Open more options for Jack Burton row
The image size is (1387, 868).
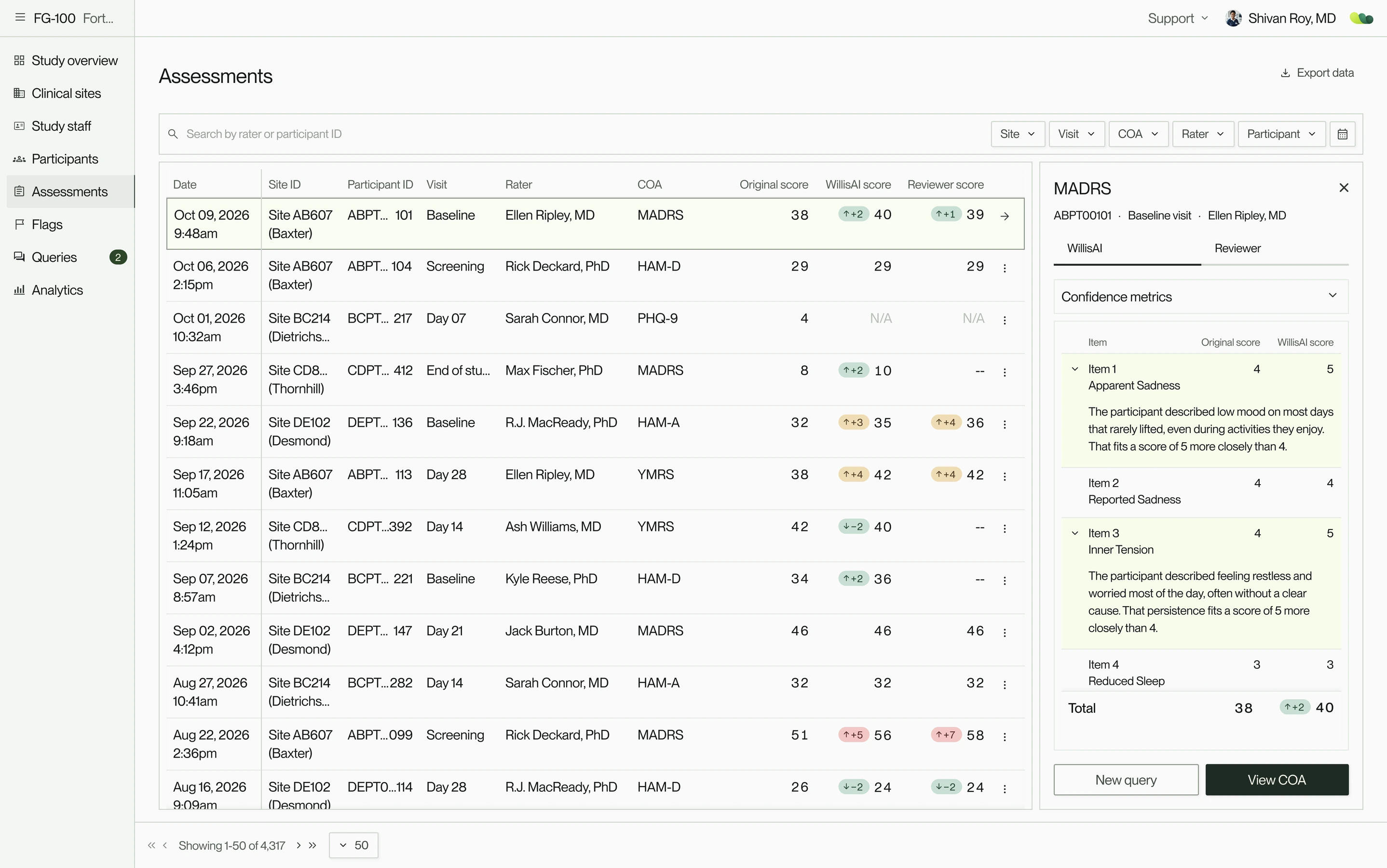[x=1005, y=633]
